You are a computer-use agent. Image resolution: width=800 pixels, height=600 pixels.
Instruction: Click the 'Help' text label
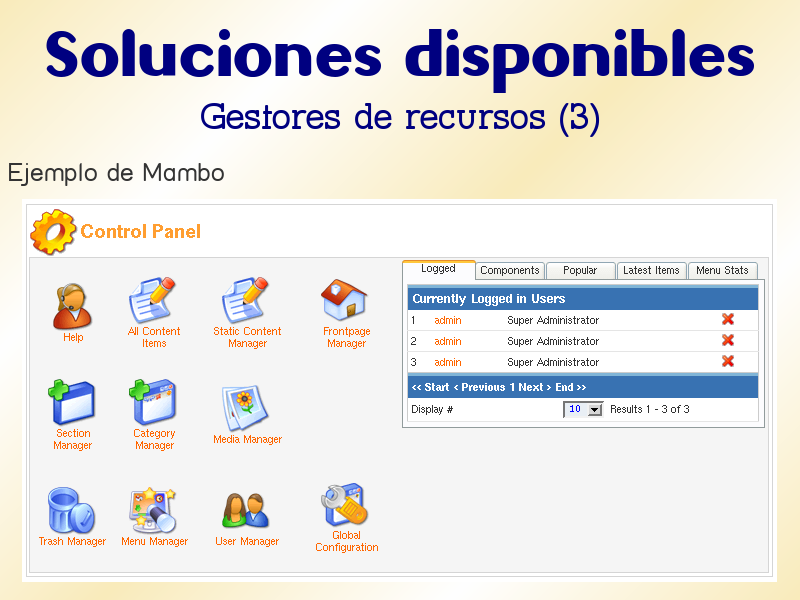[x=73, y=337]
